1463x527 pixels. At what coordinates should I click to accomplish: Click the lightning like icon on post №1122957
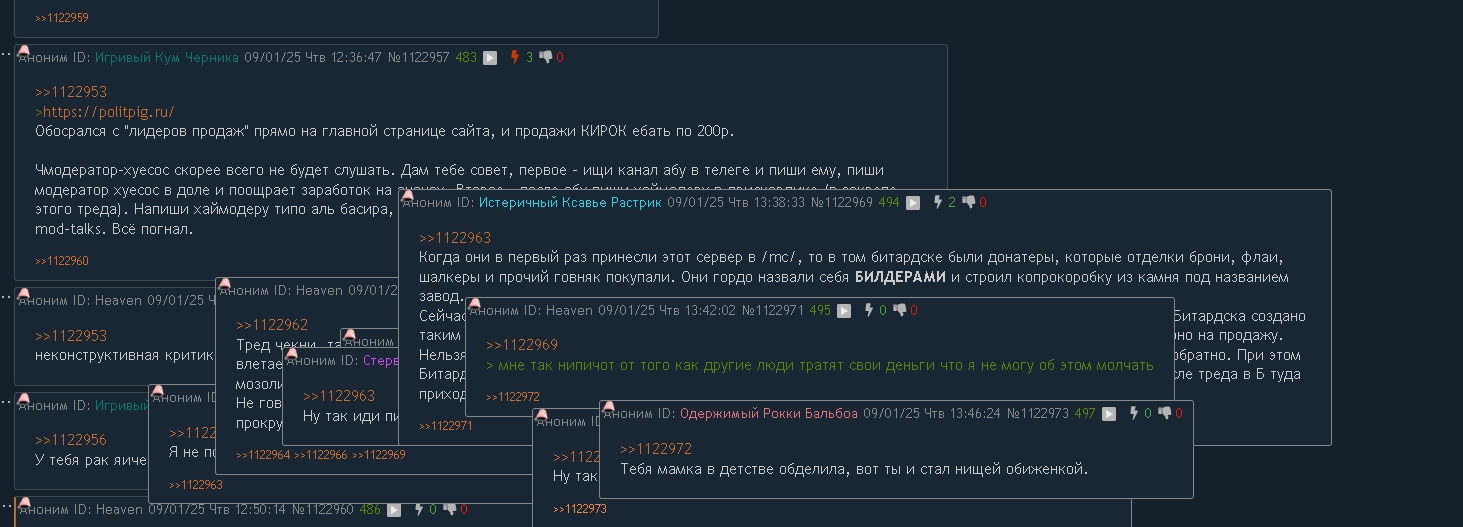click(514, 57)
